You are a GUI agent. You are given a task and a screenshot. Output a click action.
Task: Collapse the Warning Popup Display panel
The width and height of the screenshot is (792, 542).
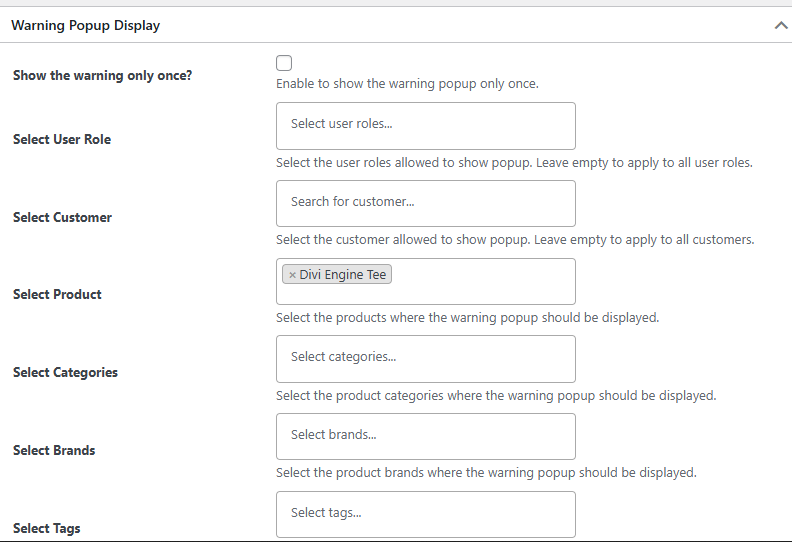(x=781, y=26)
